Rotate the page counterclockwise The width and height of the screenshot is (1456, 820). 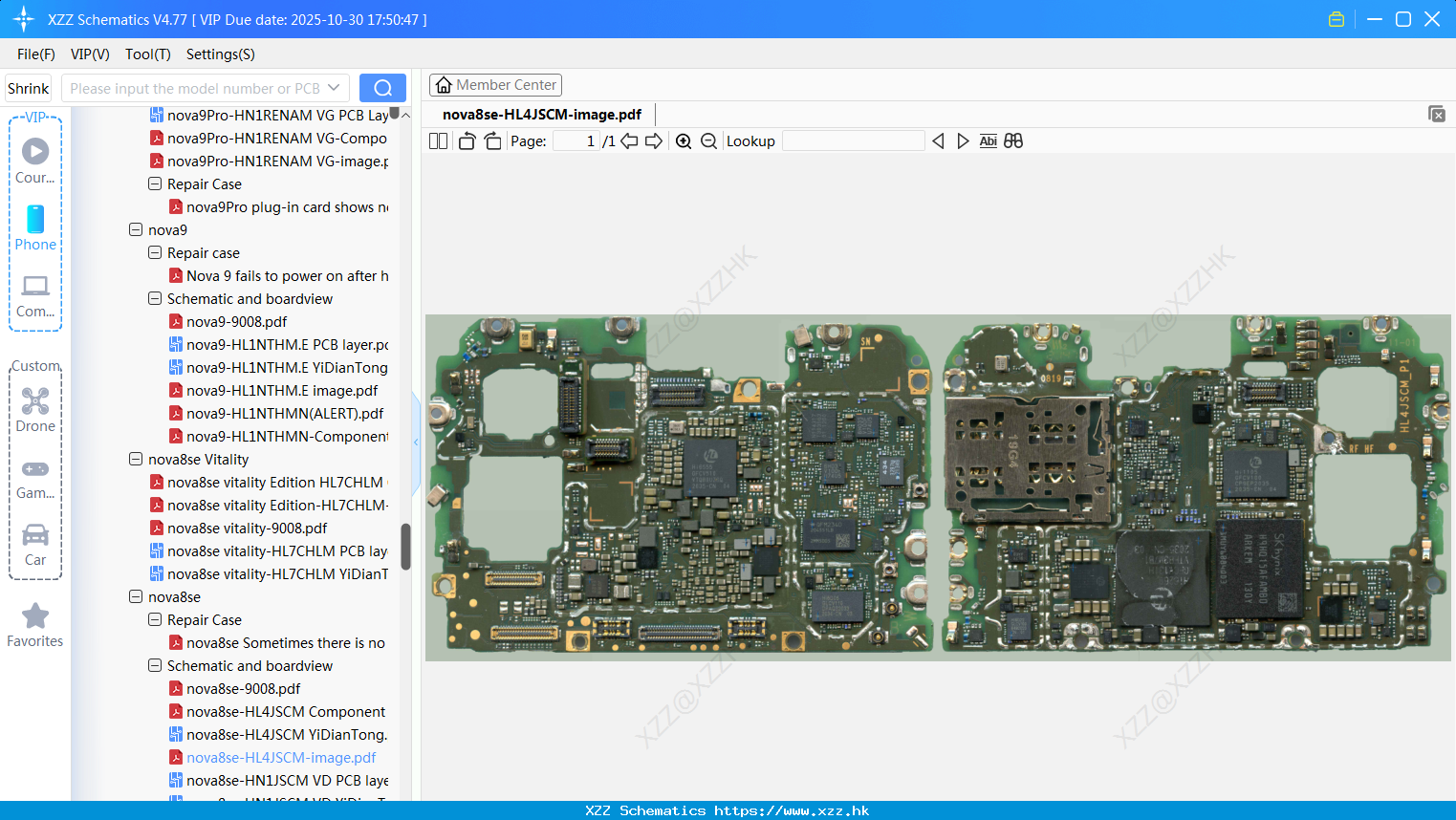click(x=467, y=141)
